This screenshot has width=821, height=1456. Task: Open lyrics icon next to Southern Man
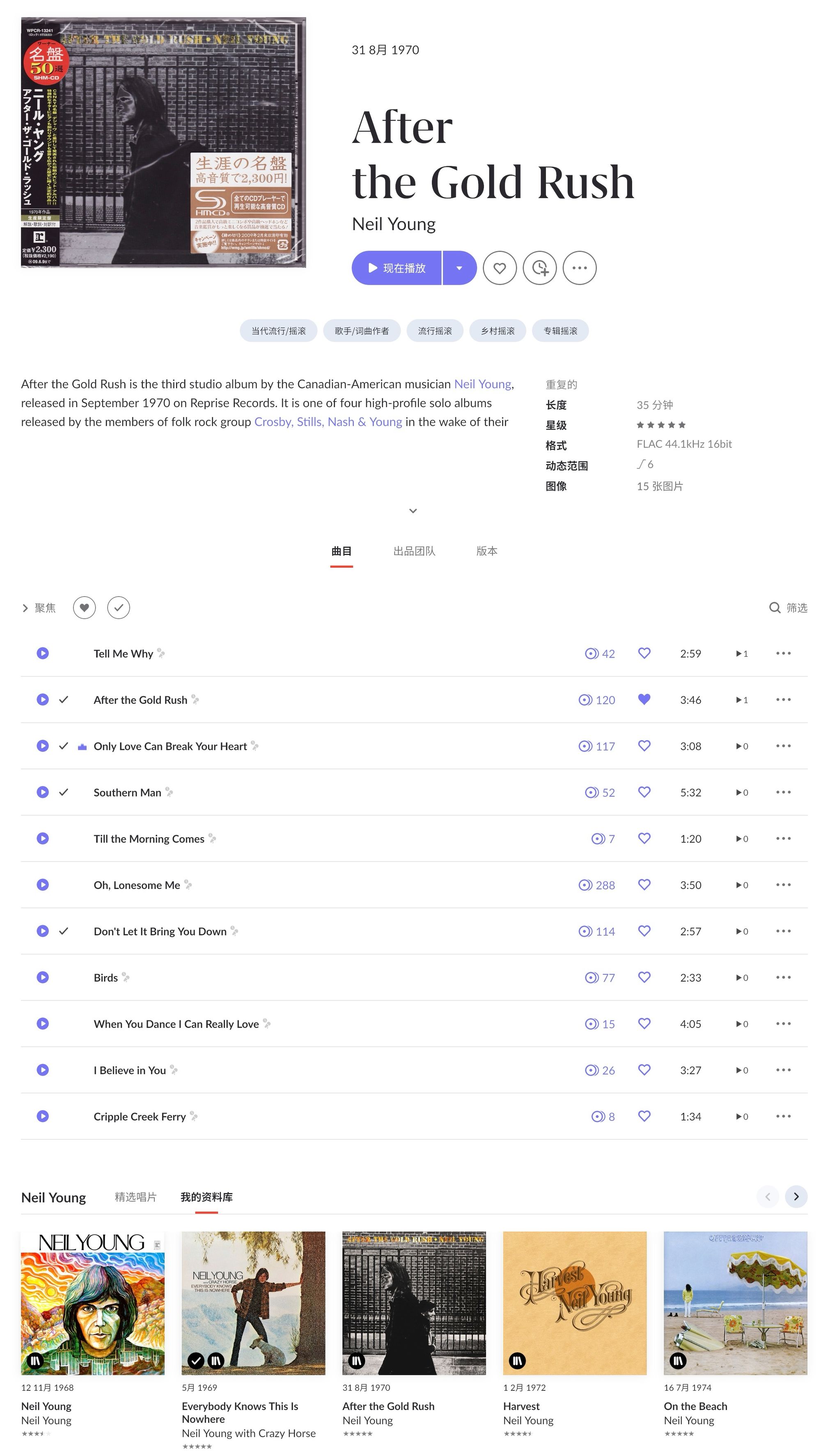169,793
